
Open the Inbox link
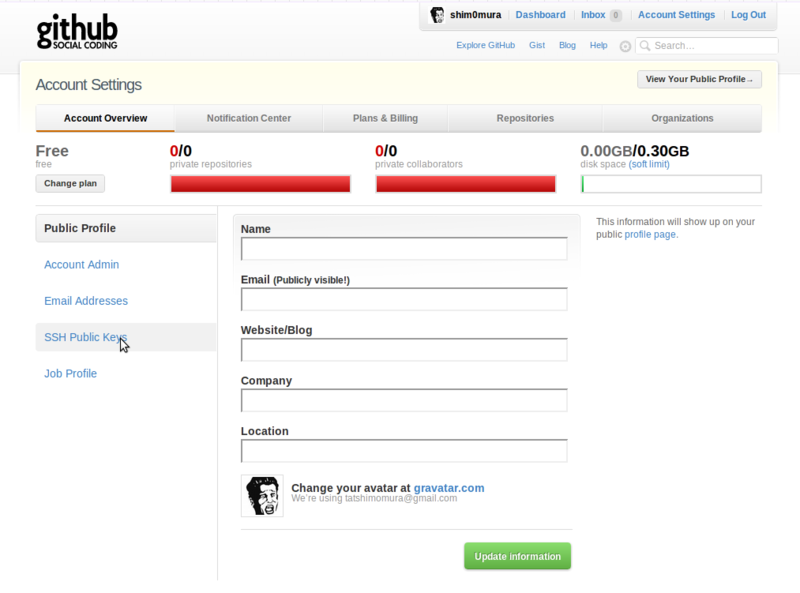pos(593,15)
